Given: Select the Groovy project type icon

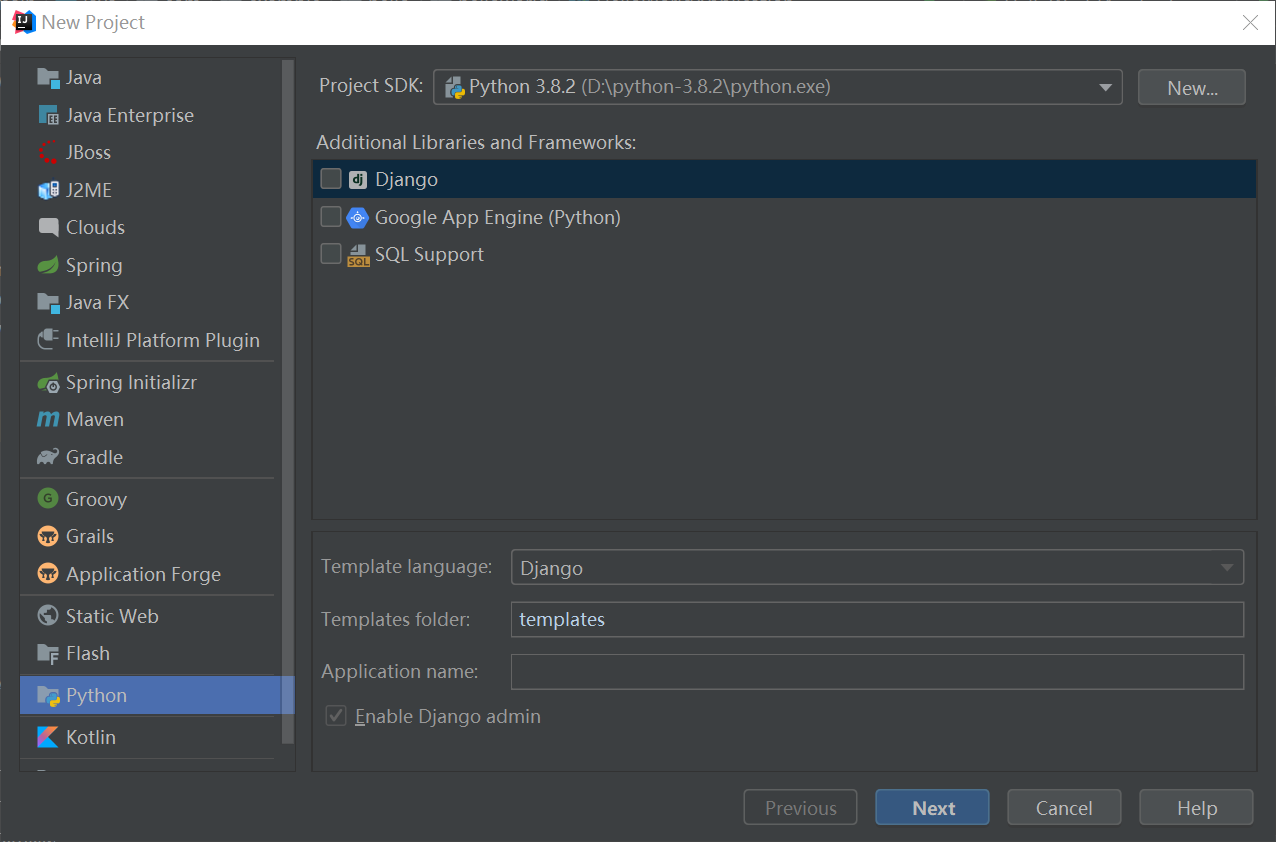Looking at the screenshot, I should pyautogui.click(x=48, y=499).
